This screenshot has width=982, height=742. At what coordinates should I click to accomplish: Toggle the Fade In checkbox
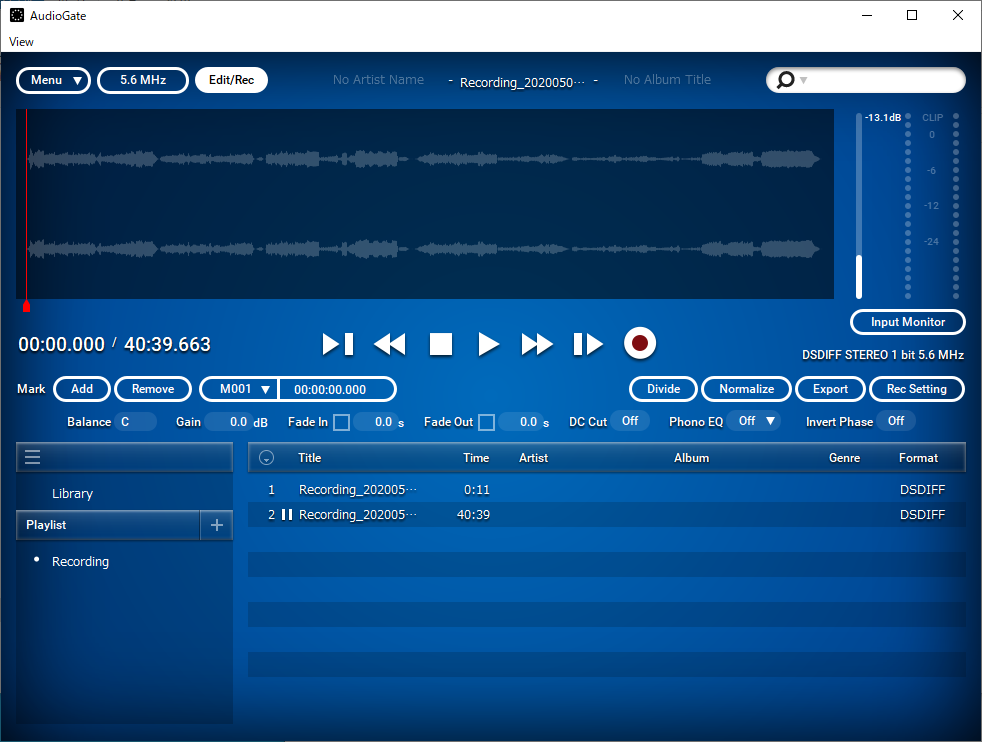[x=341, y=422]
